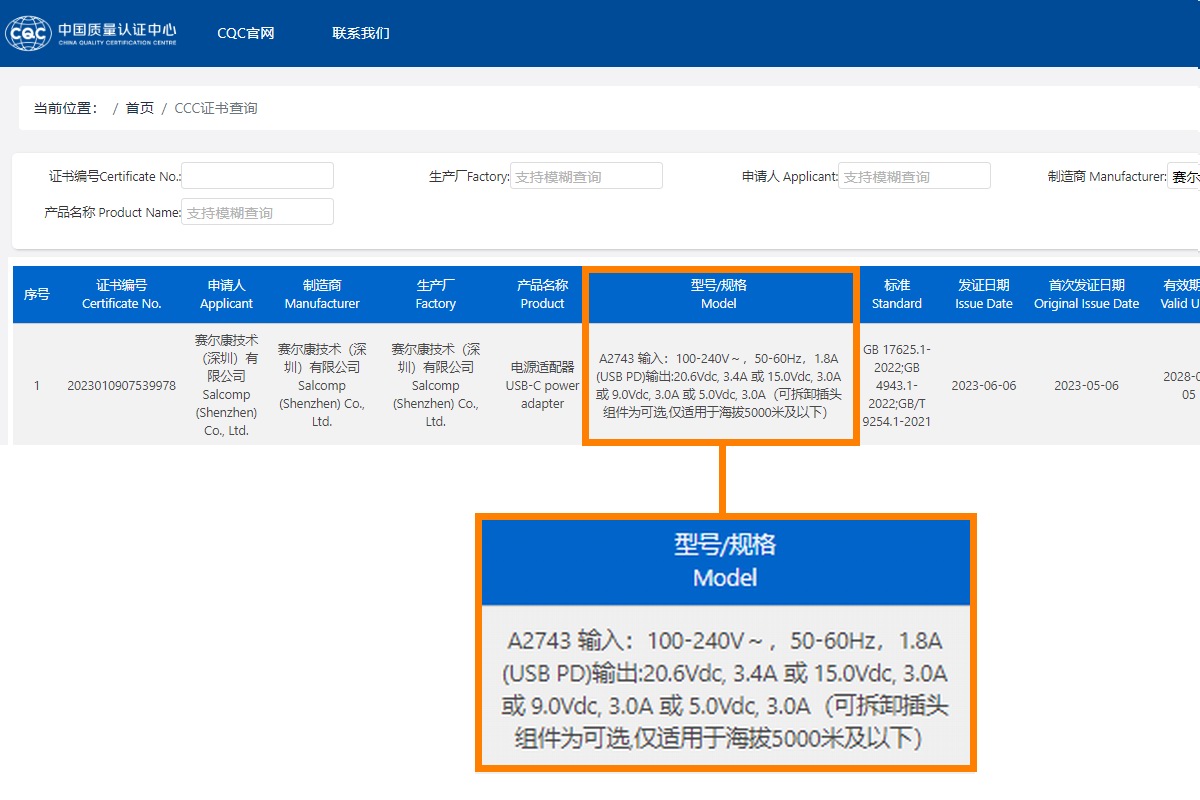Open the 联系我们 menu link

click(361, 33)
